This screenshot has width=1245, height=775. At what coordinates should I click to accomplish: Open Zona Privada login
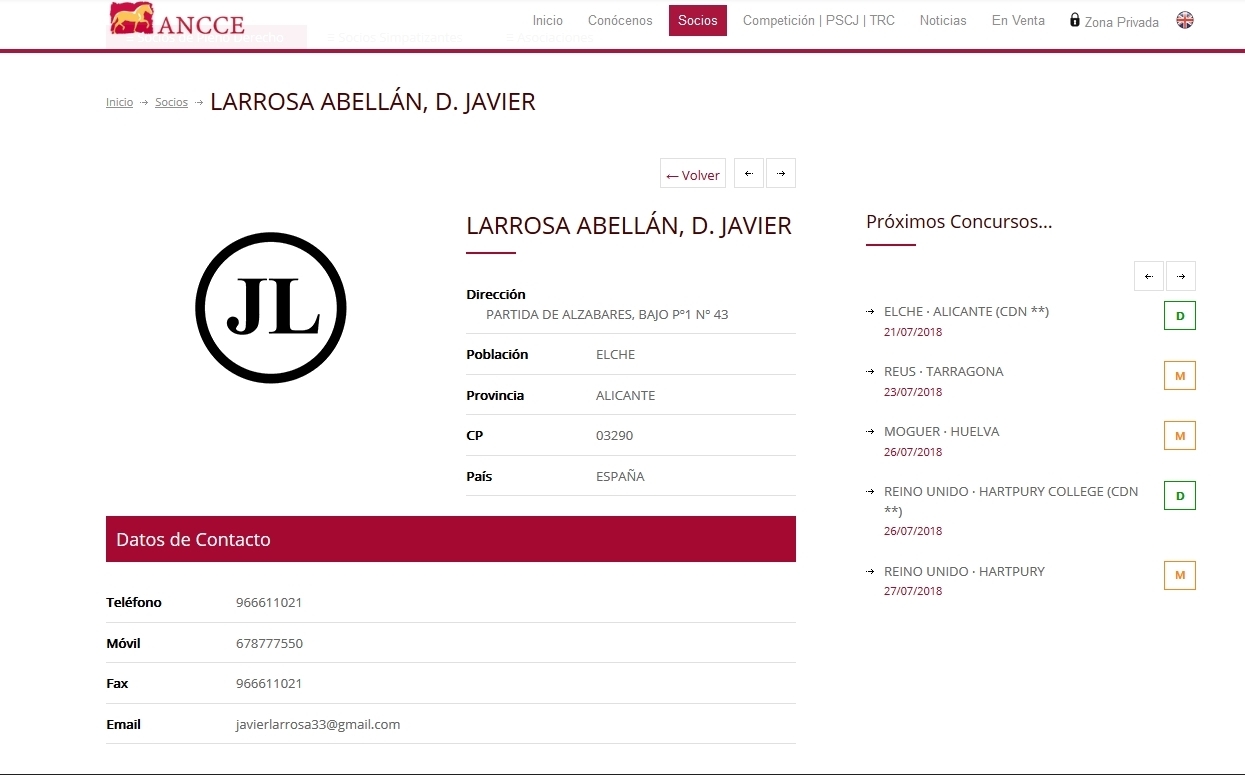click(1114, 21)
